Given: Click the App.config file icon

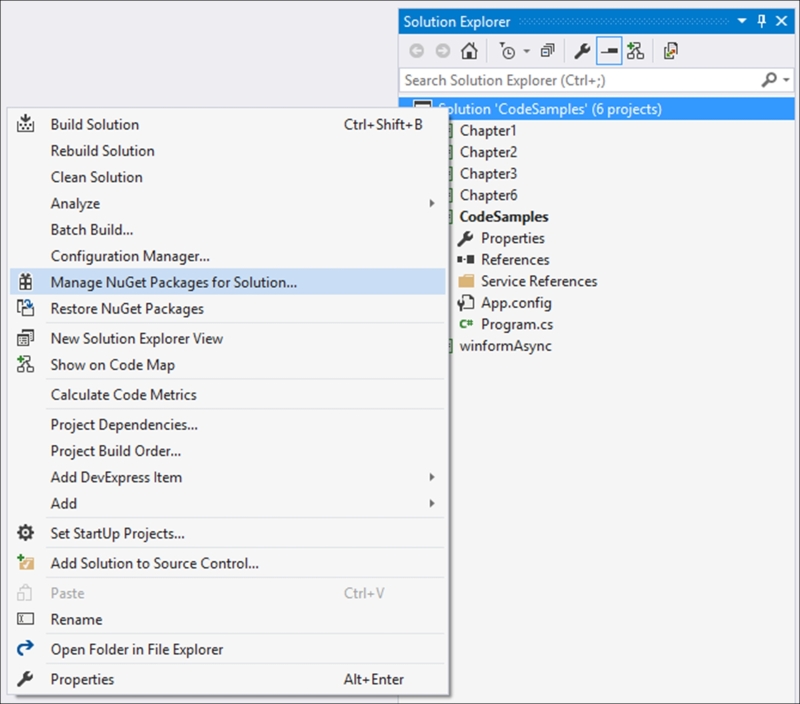Looking at the screenshot, I should coord(466,303).
